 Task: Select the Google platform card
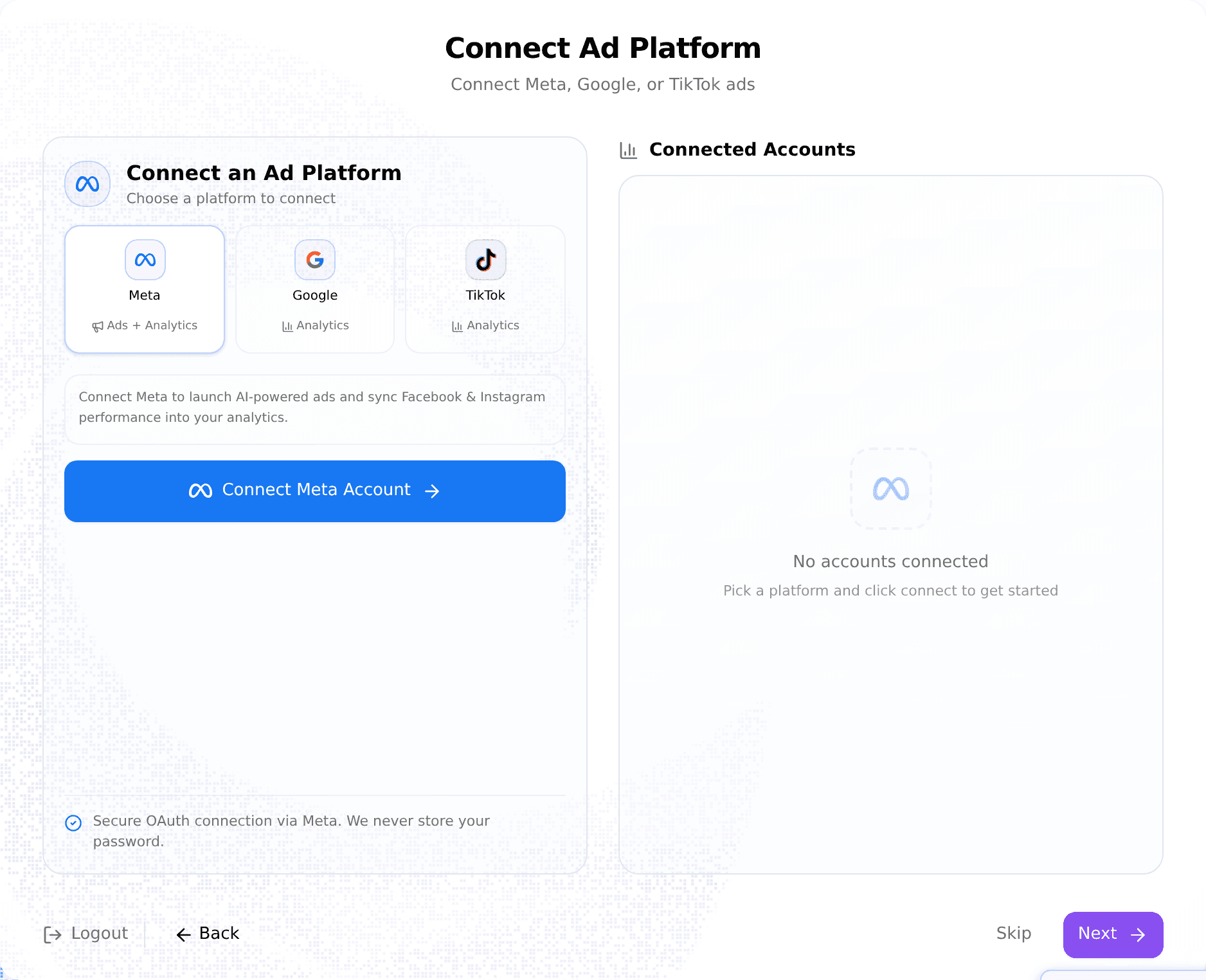(x=315, y=289)
